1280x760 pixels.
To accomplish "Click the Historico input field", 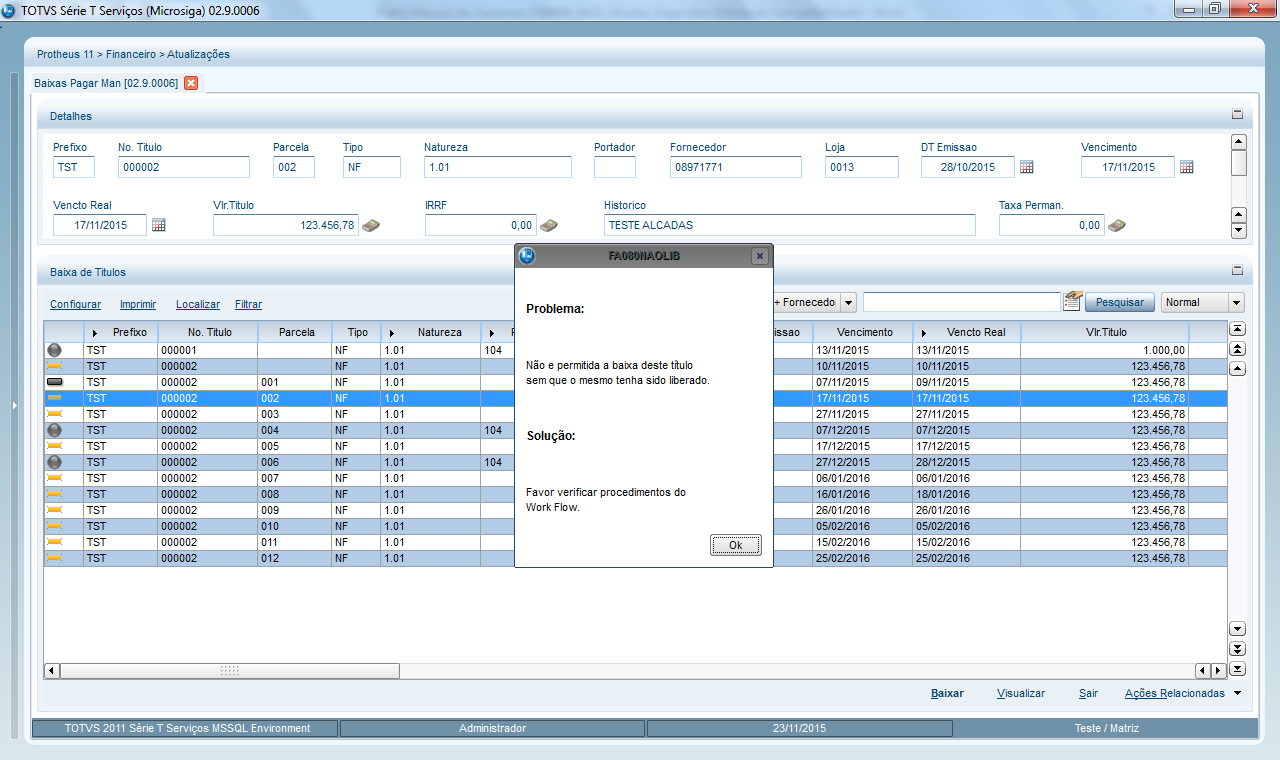I will (x=789, y=225).
